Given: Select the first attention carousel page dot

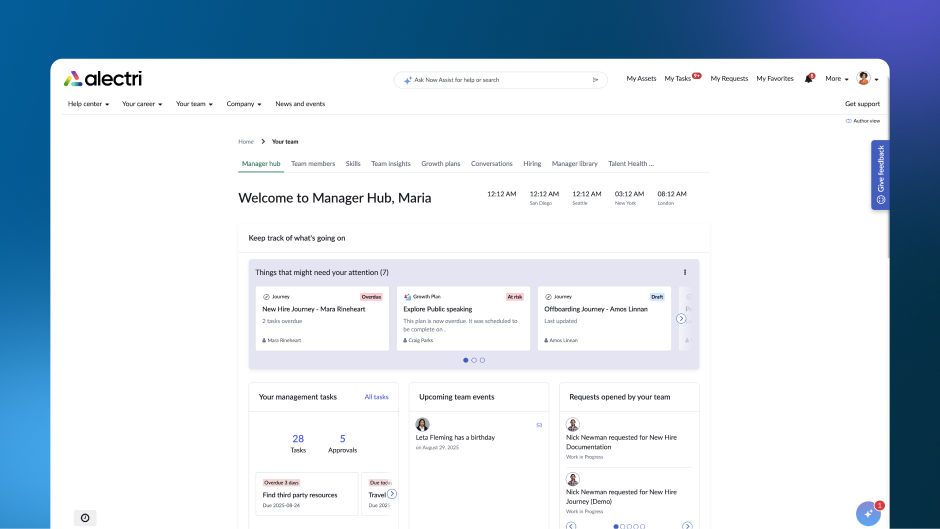Looking at the screenshot, I should [x=466, y=360].
